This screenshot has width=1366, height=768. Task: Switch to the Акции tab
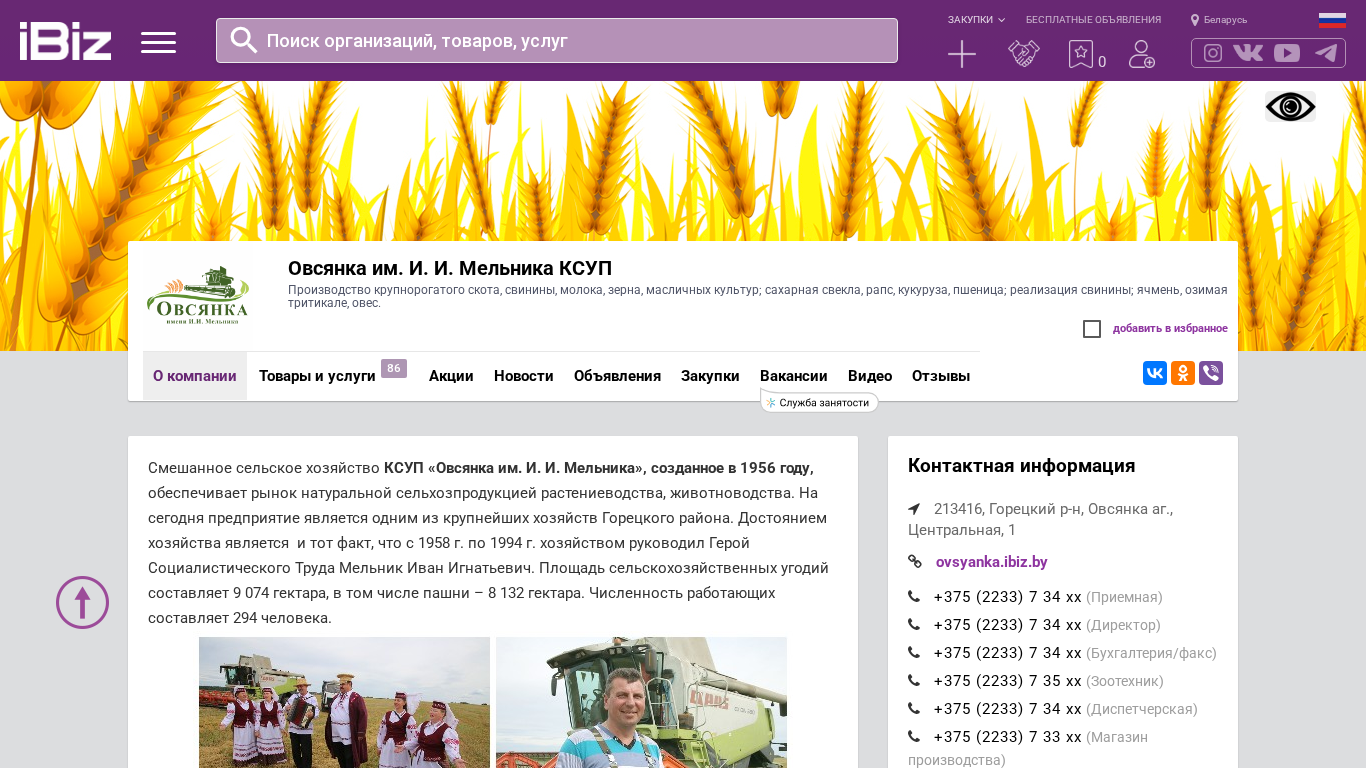[x=451, y=376]
